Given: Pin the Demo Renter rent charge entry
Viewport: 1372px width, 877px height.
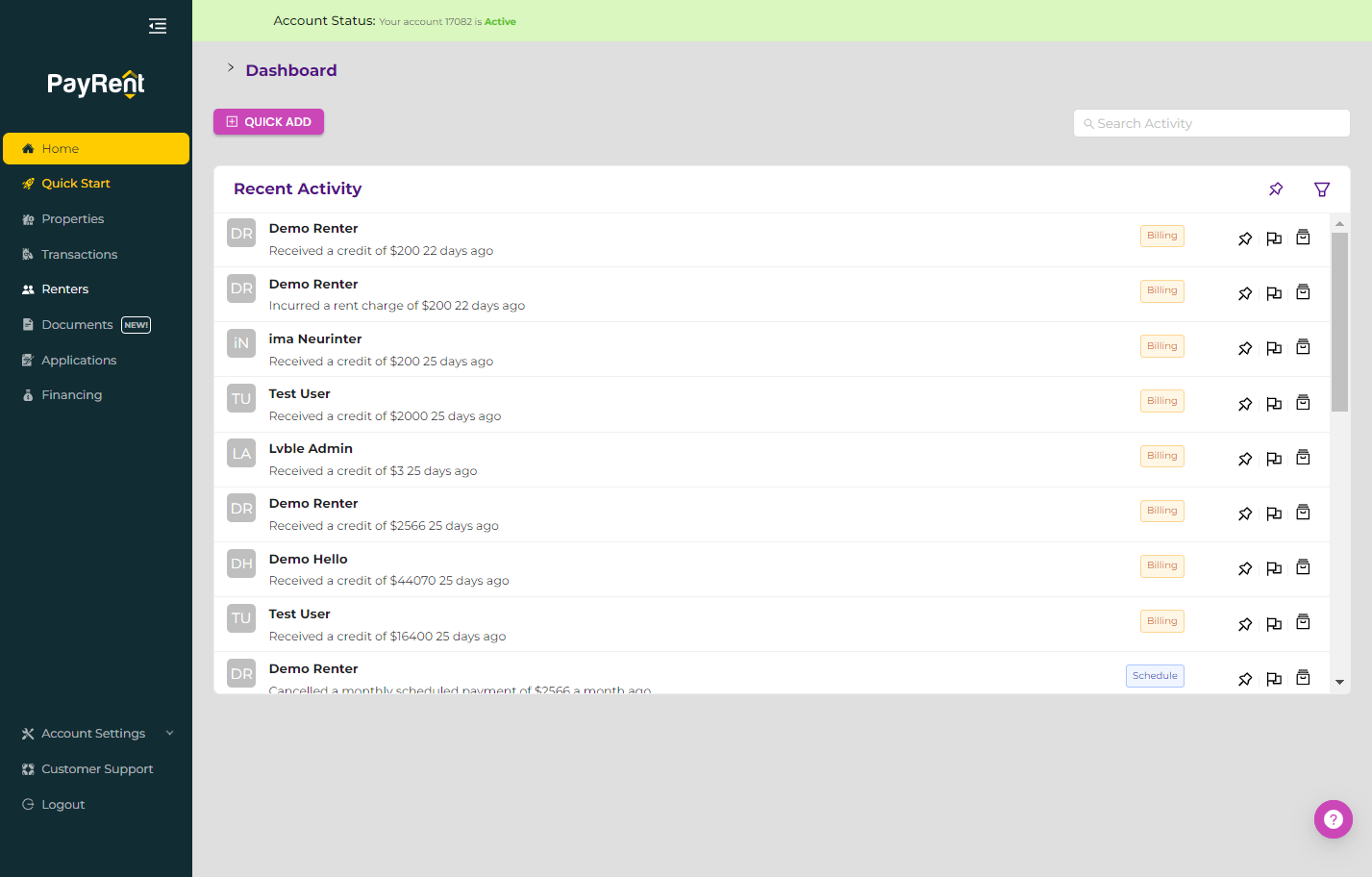Looking at the screenshot, I should (x=1245, y=293).
